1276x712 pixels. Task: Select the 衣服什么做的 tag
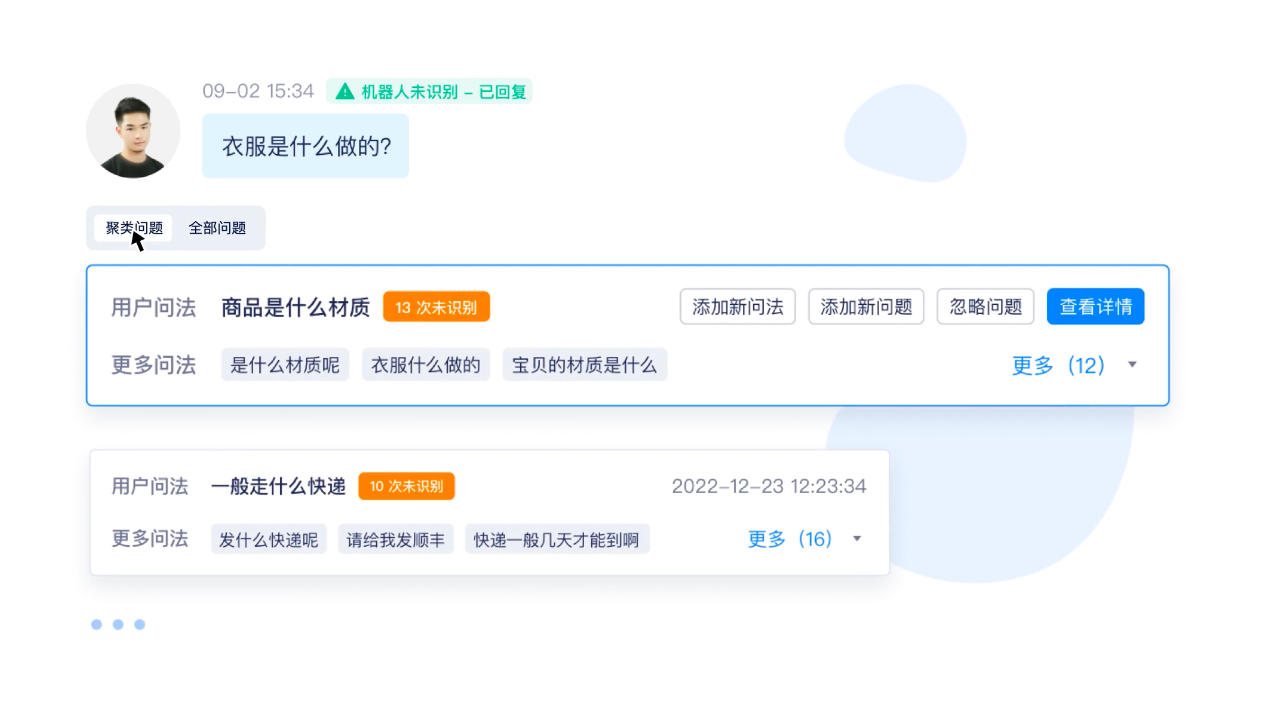(x=426, y=365)
